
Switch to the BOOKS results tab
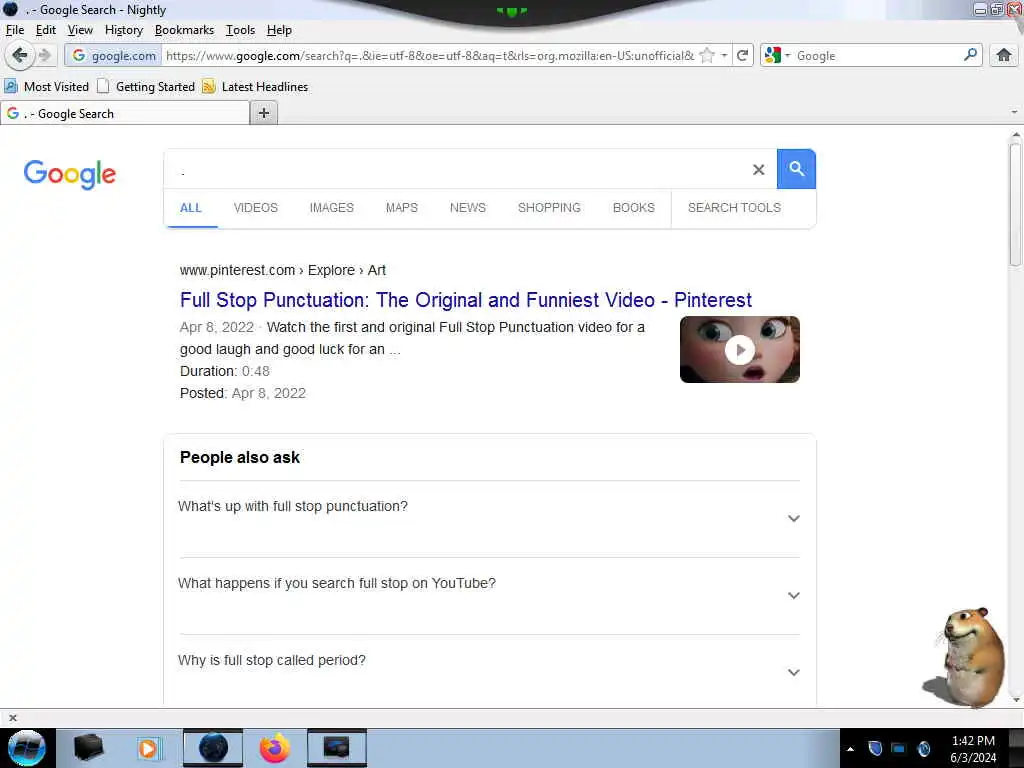633,208
